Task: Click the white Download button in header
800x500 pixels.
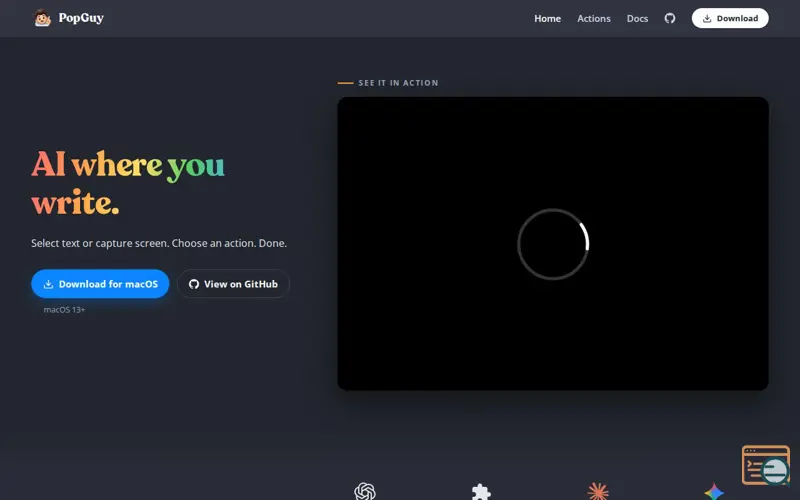Action: point(730,18)
